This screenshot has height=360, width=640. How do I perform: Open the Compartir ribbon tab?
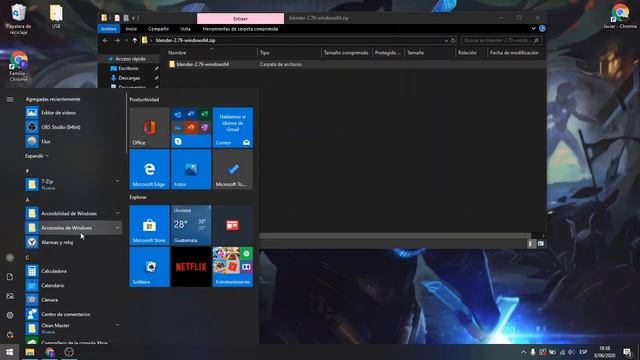[158, 29]
